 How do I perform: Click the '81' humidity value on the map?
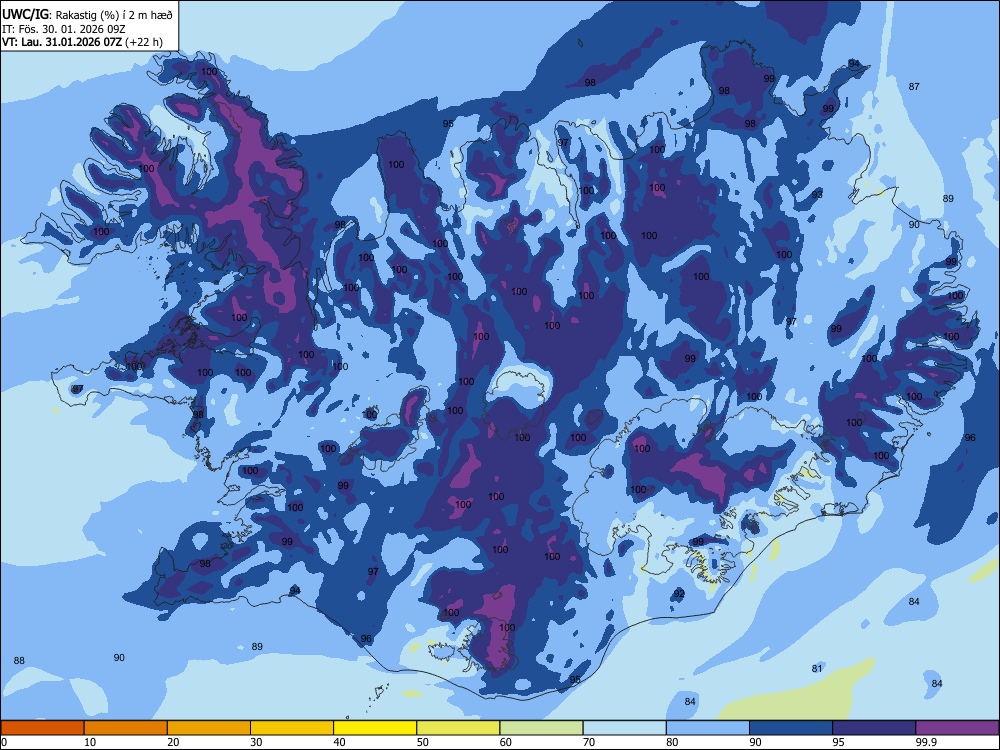(x=817, y=668)
